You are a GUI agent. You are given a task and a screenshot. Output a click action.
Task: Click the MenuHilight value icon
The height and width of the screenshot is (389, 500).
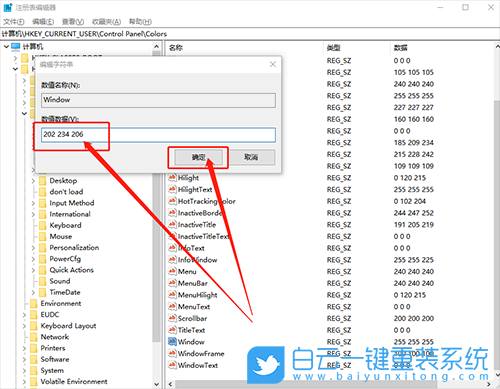[172, 295]
